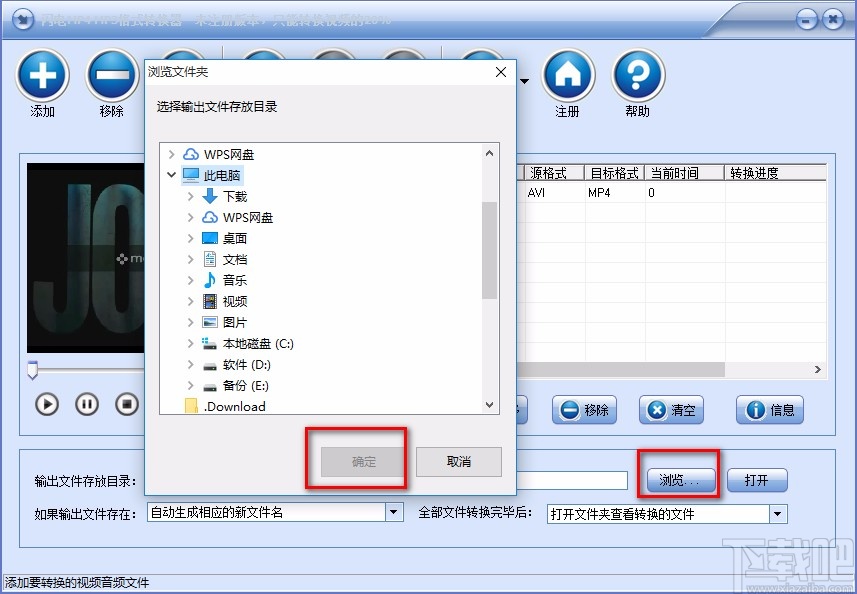
Task: Pause the preview playback
Action: [87, 404]
